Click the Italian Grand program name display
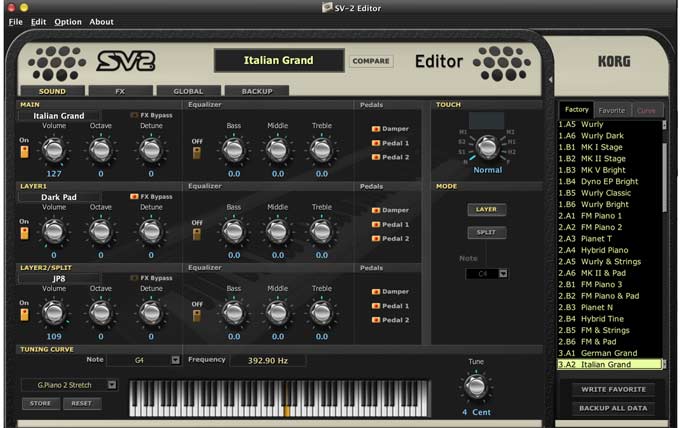The image size is (680, 428). click(x=279, y=60)
